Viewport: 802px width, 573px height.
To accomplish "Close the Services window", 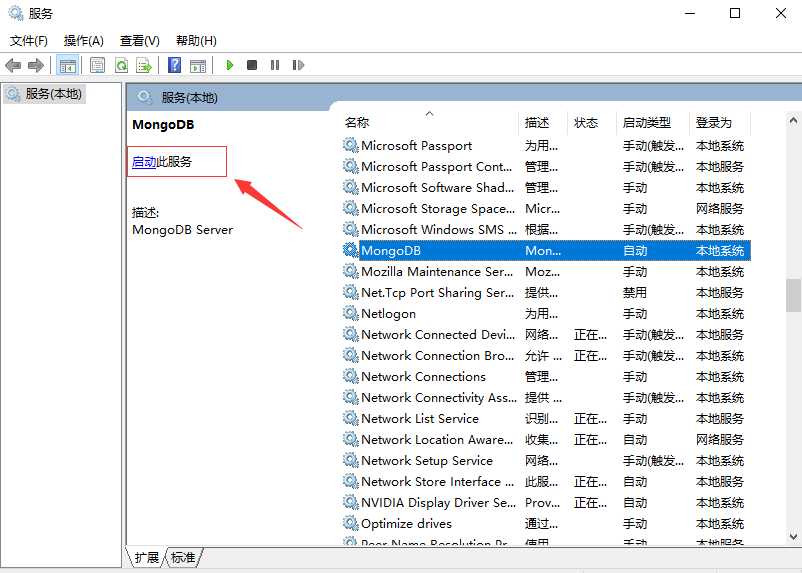I will [781, 13].
